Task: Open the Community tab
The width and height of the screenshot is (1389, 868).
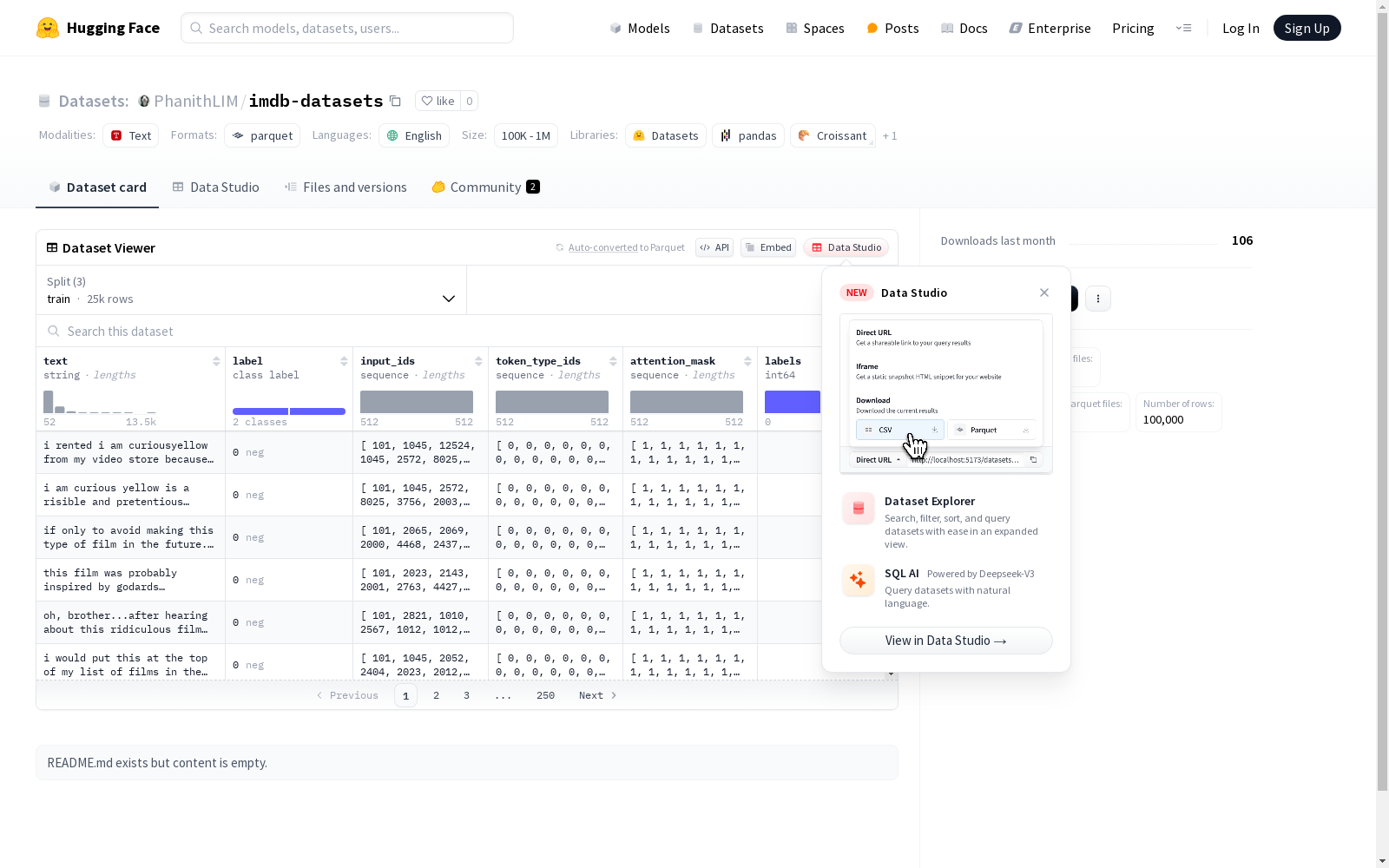Action: pos(486,187)
